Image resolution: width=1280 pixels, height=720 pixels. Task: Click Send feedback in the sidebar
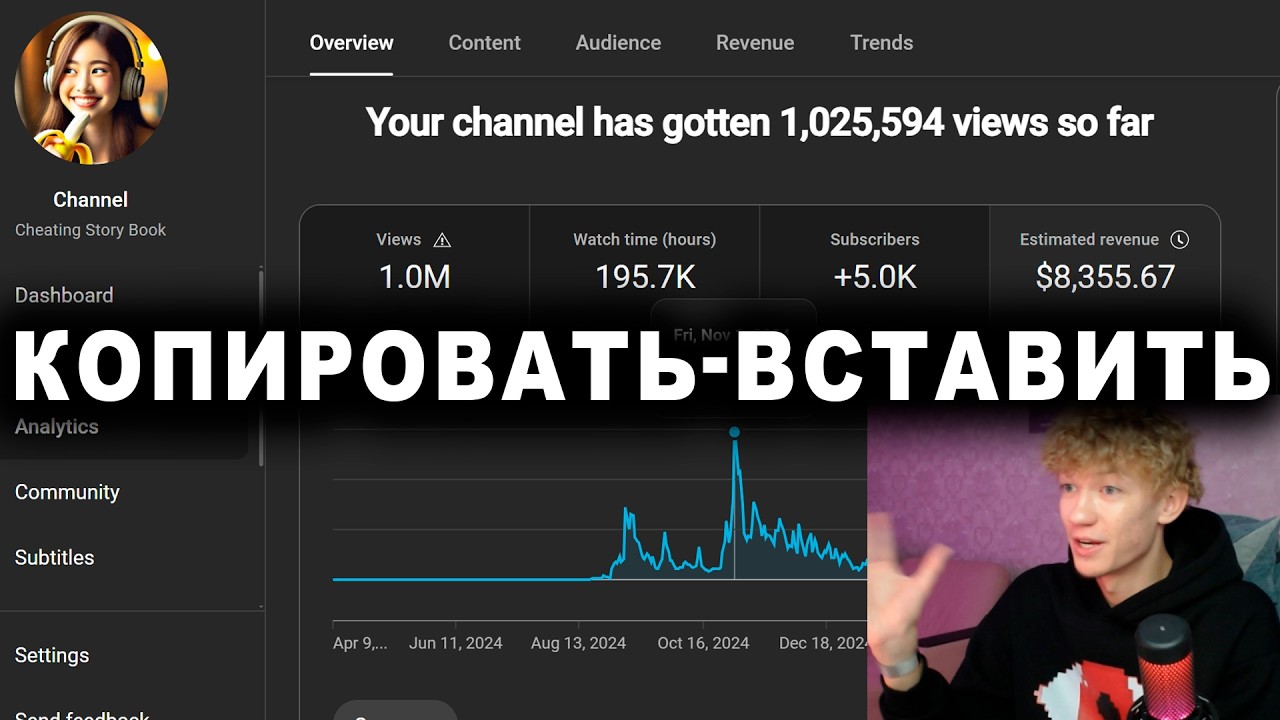[x=83, y=712]
